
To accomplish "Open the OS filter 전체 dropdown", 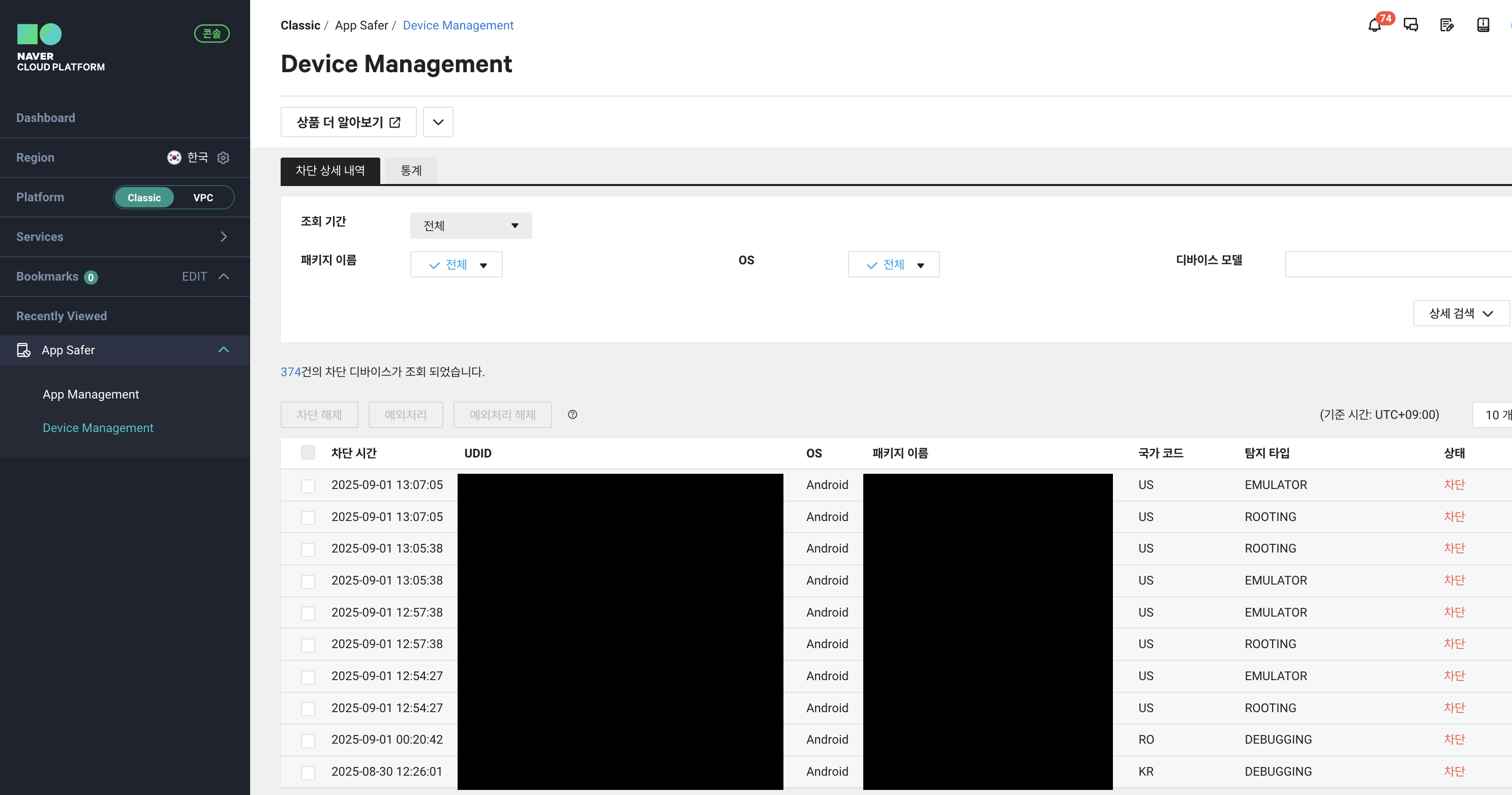I will click(893, 265).
